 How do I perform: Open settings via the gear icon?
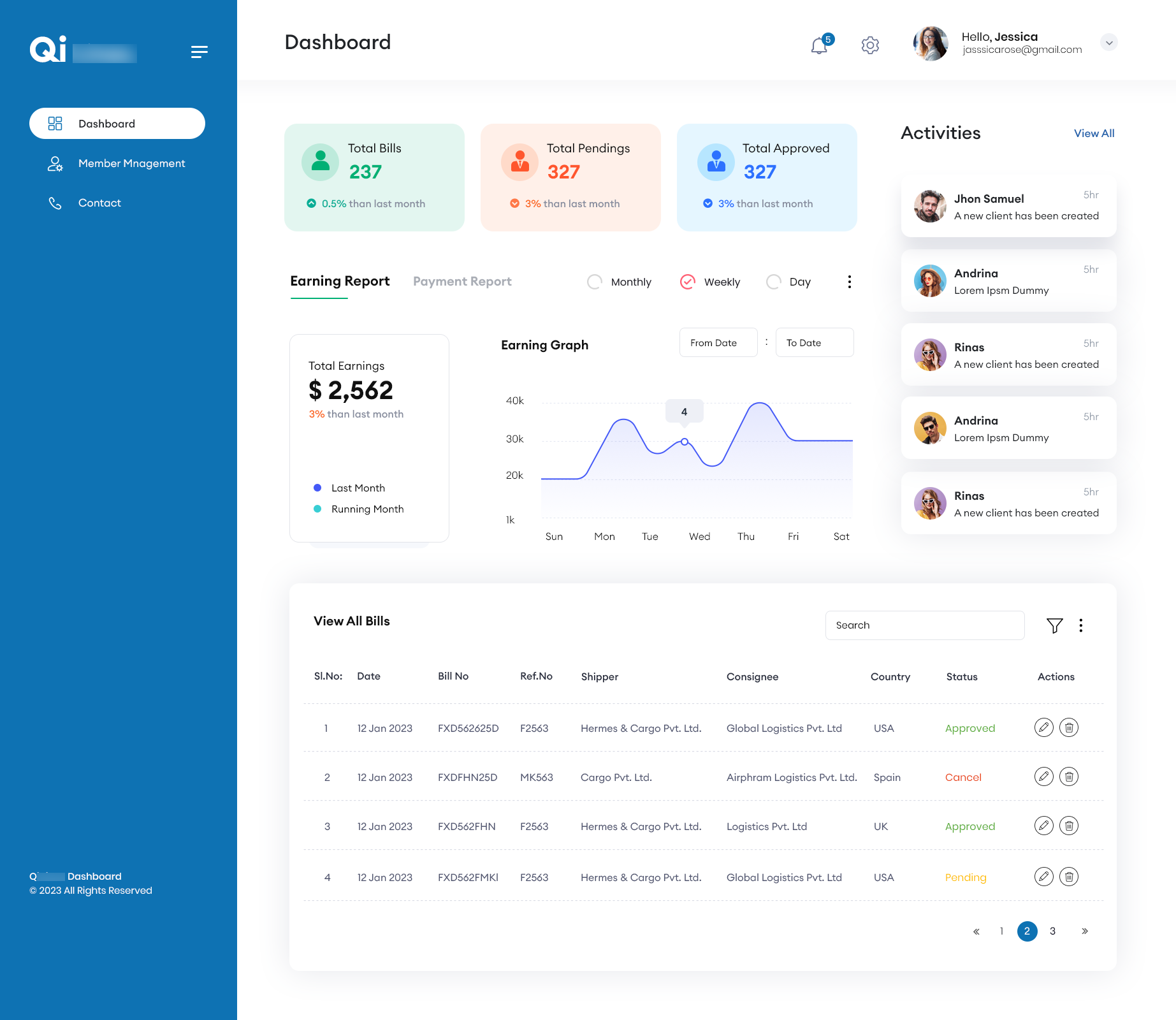point(870,45)
